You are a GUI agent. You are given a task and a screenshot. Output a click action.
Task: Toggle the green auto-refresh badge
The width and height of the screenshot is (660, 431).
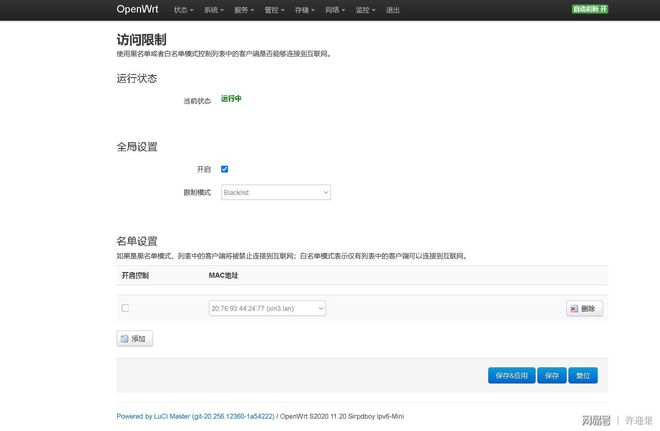click(x=590, y=9)
